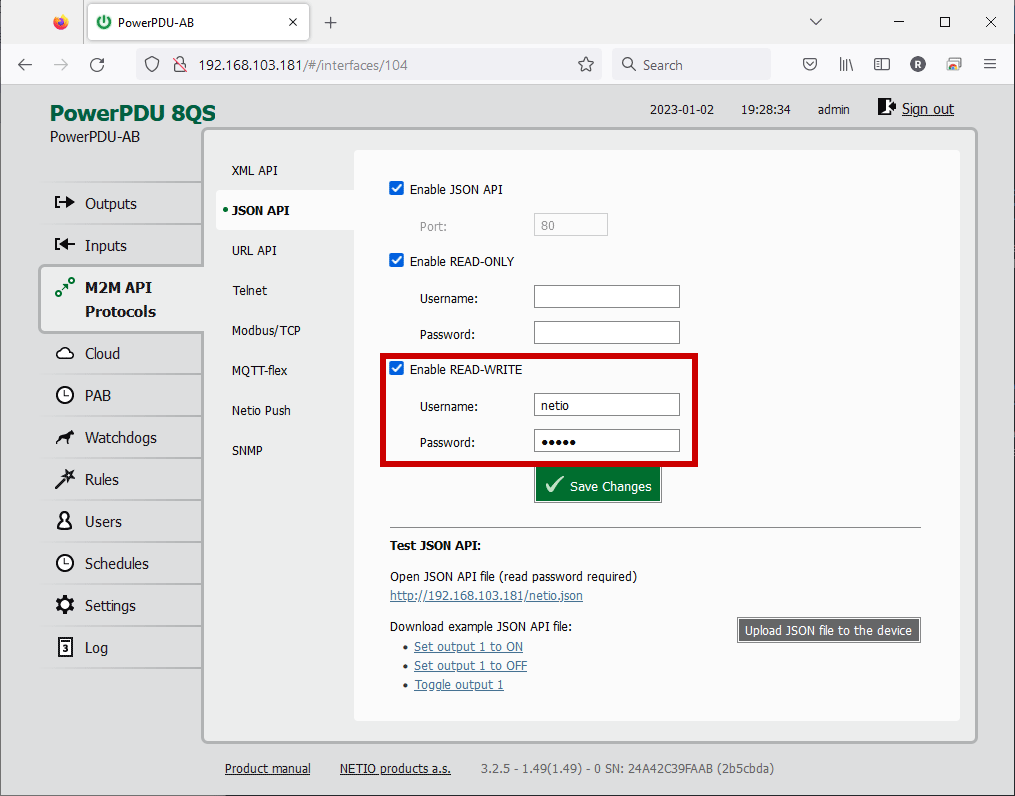This screenshot has height=796, width=1015.
Task: Save page to Pocket
Action: click(x=810, y=65)
